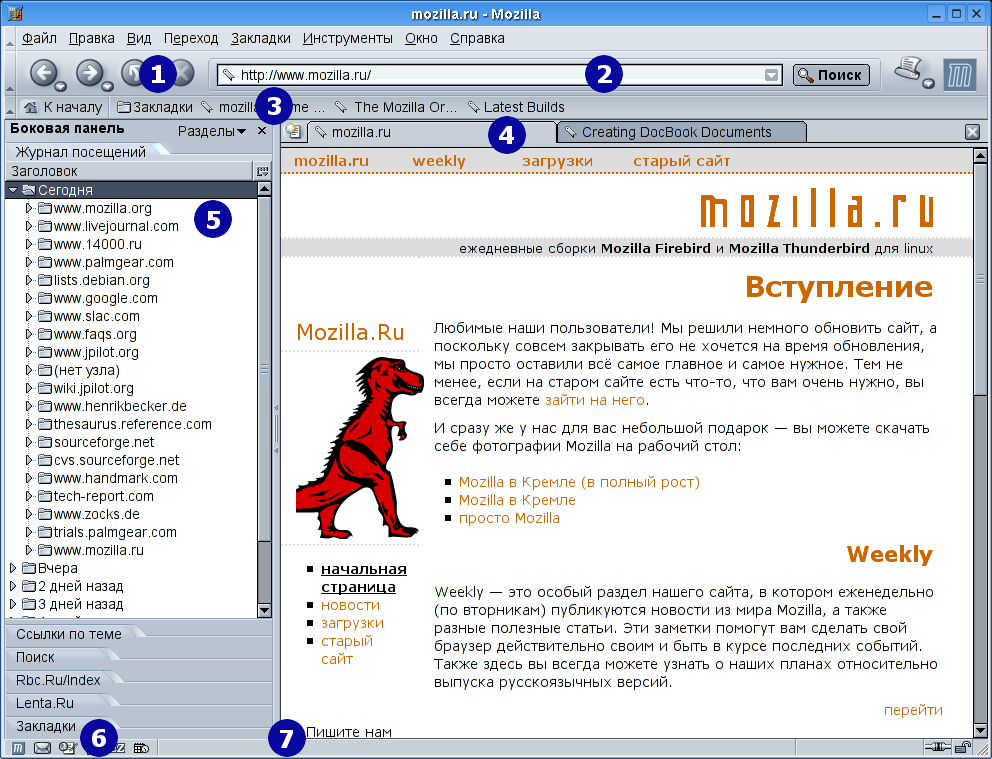The height and width of the screenshot is (759, 992).
Task: Open The Mozilla Or… toolbar bookmark
Action: pyautogui.click(x=395, y=107)
